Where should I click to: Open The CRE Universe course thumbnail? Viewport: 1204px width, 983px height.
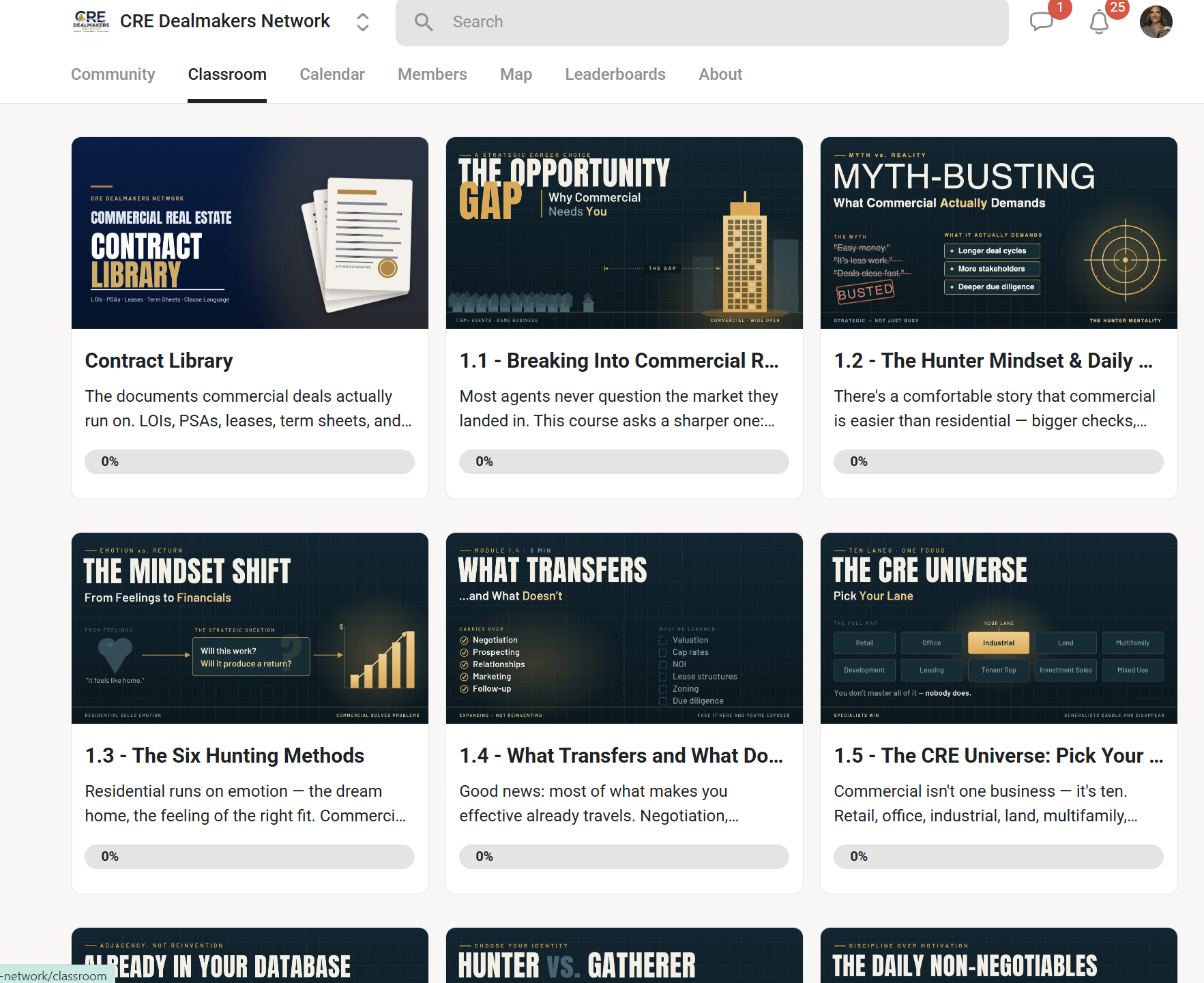[x=999, y=628]
